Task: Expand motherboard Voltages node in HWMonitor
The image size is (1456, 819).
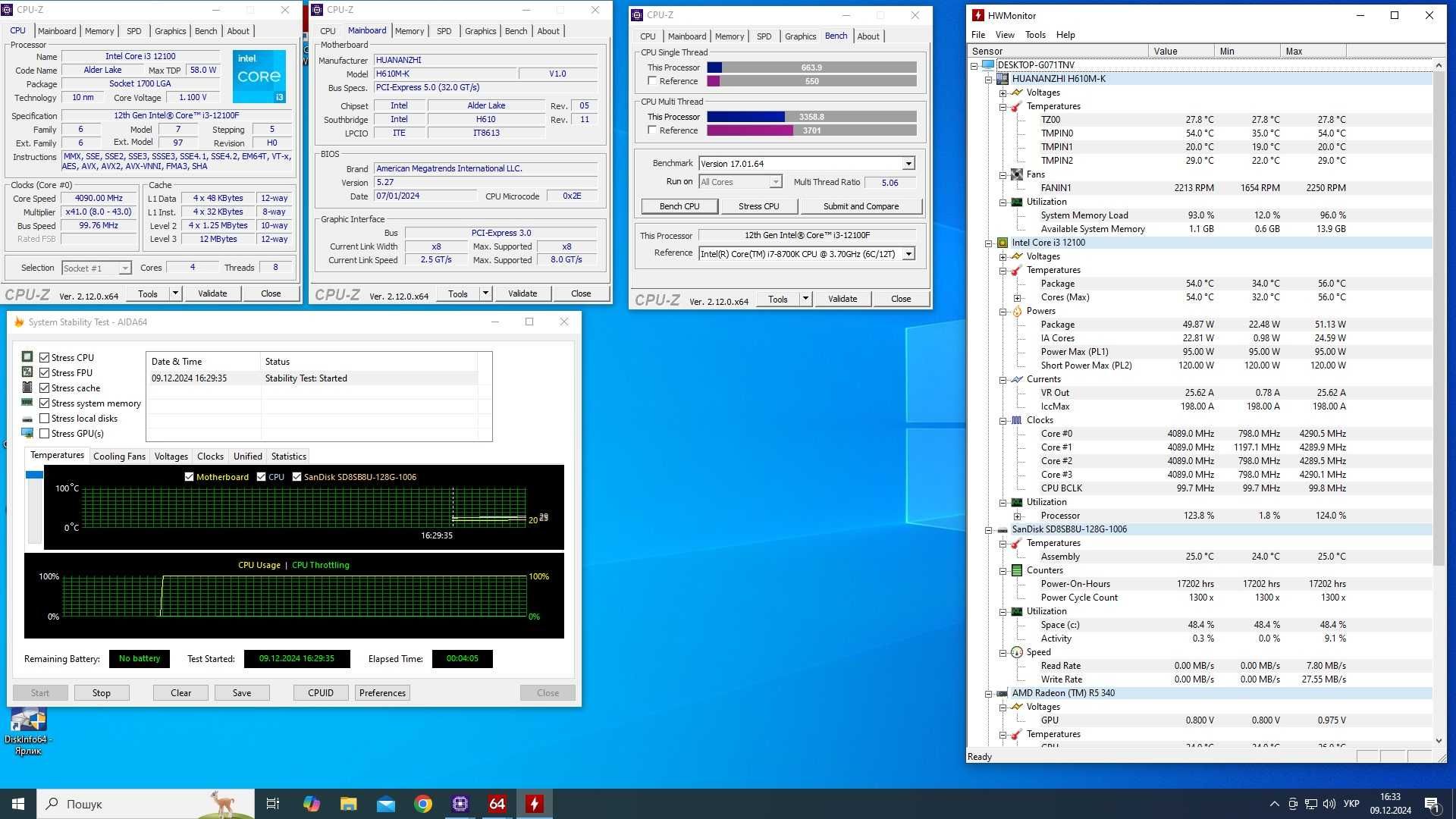Action: pyautogui.click(x=1003, y=93)
